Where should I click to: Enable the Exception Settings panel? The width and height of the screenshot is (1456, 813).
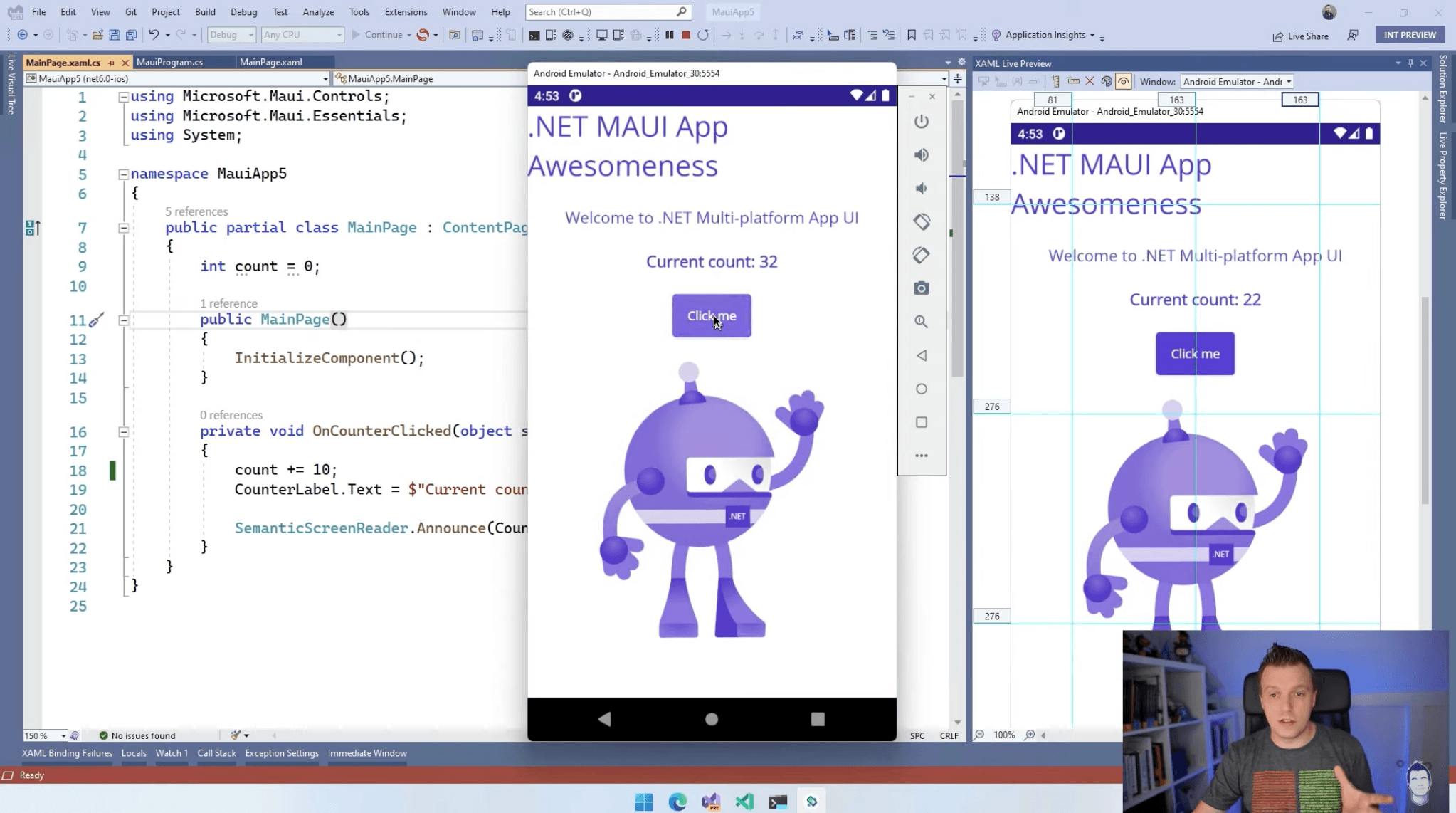coord(281,752)
